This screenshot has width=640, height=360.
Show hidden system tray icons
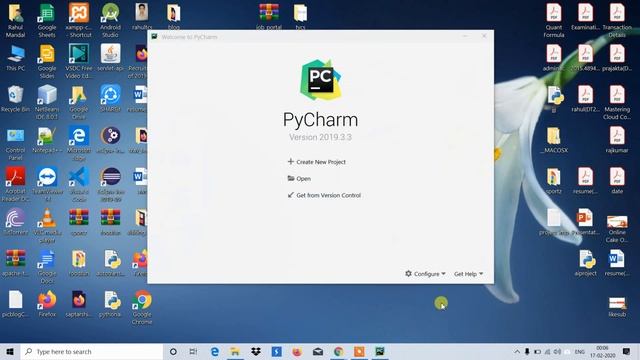point(517,351)
